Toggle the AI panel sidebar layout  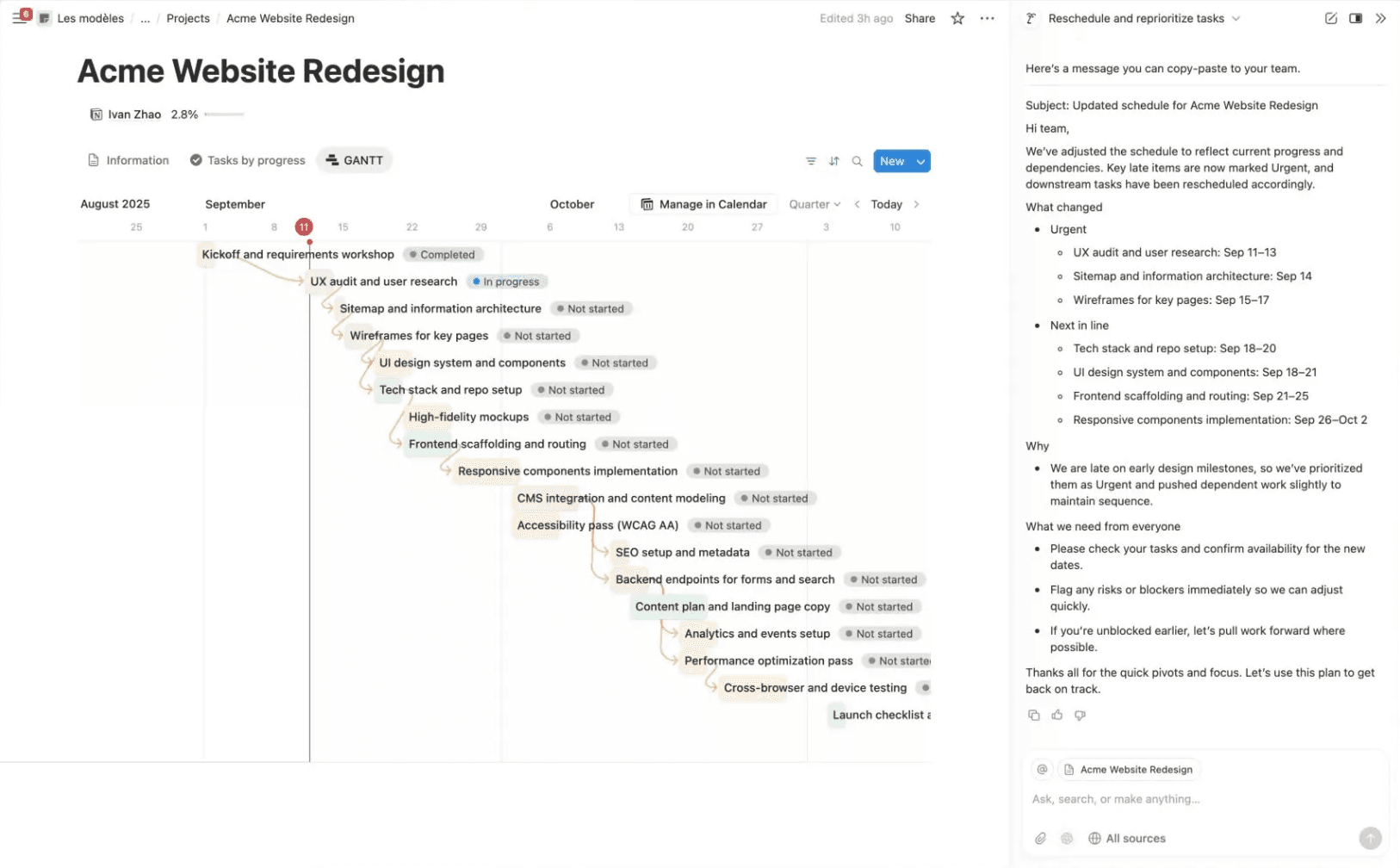(1355, 18)
